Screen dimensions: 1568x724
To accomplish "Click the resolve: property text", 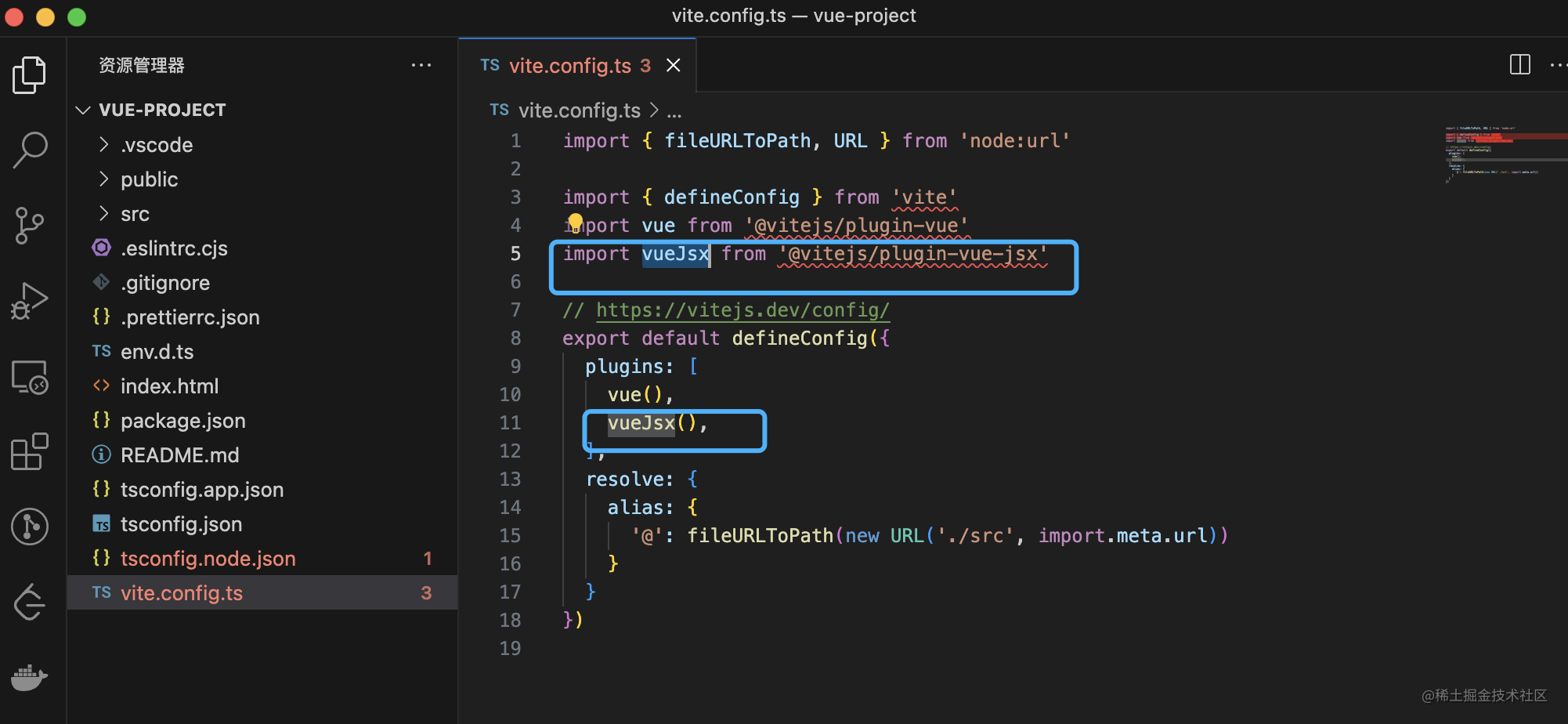I will point(630,480).
